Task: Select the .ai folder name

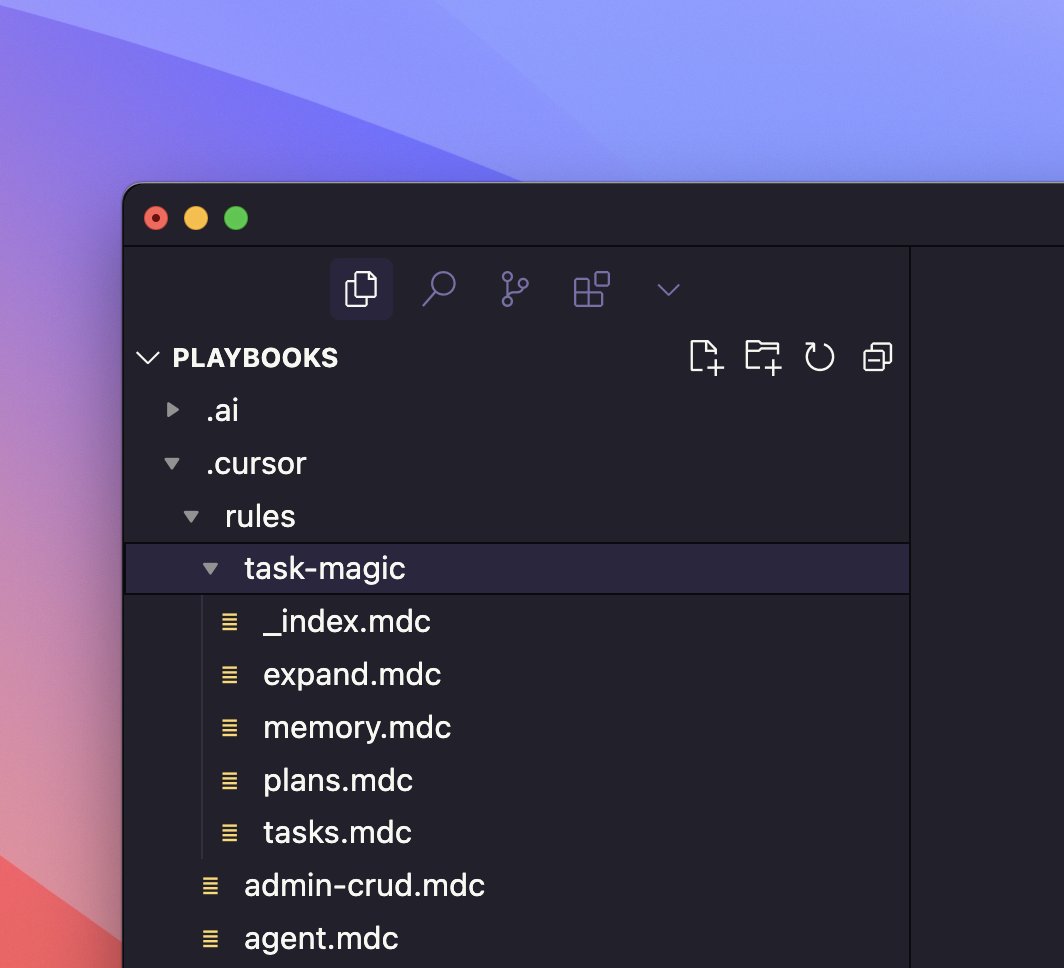Action: point(223,410)
